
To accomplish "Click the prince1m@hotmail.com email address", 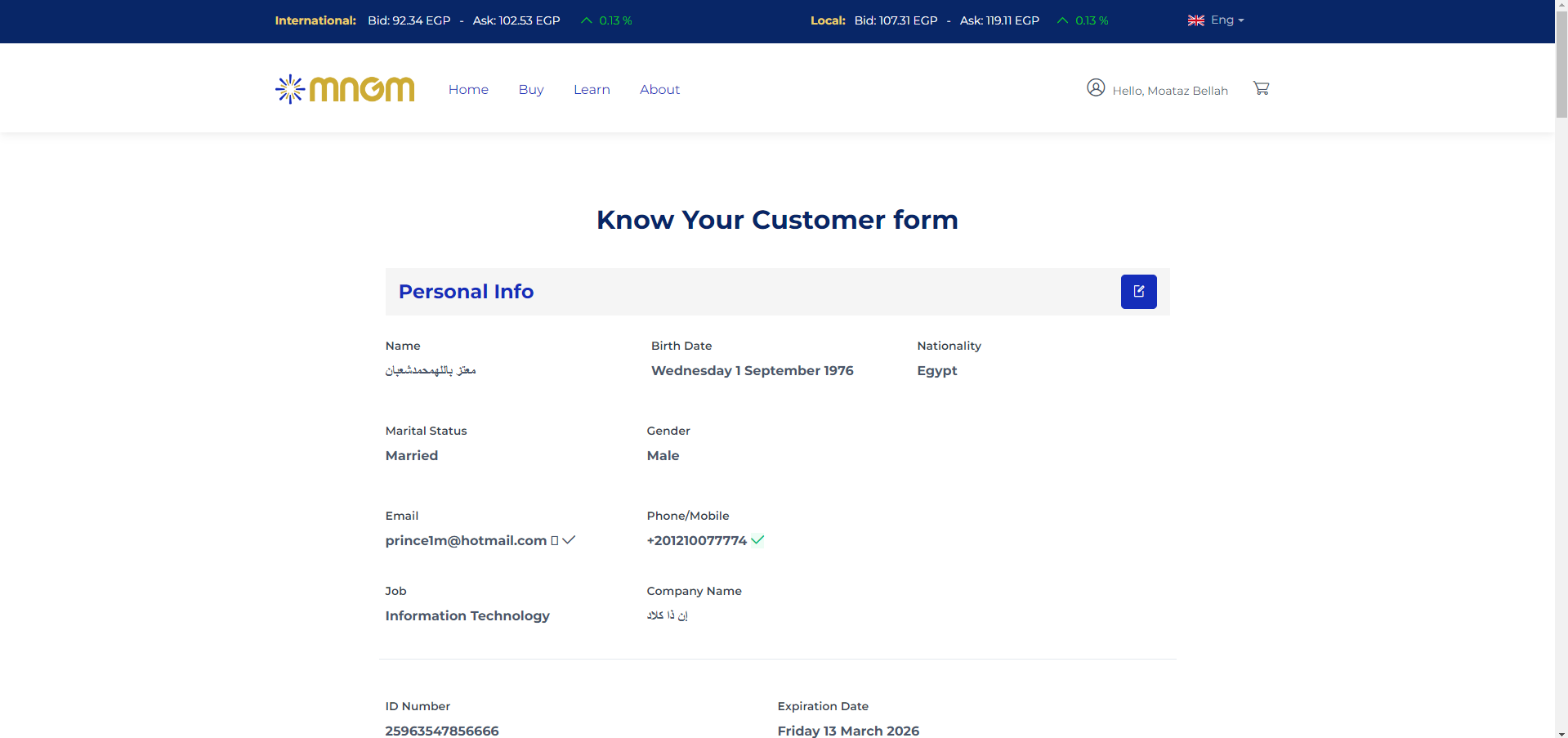I will pyautogui.click(x=466, y=540).
